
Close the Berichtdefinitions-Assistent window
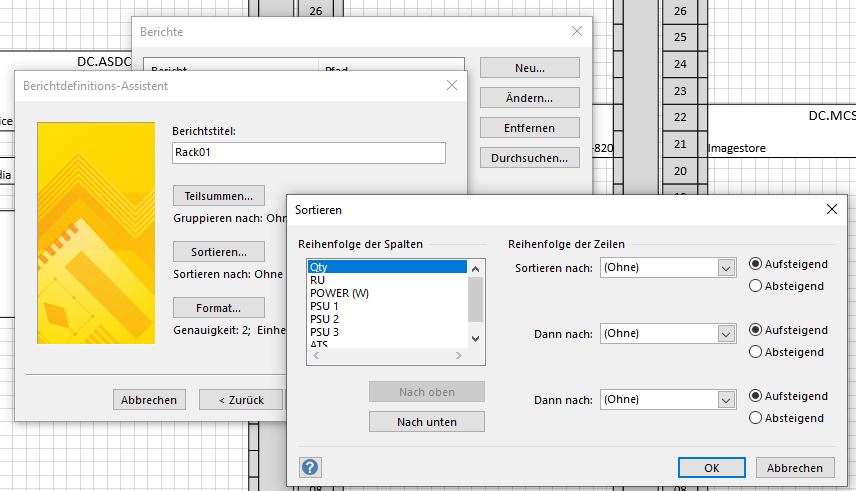452,86
